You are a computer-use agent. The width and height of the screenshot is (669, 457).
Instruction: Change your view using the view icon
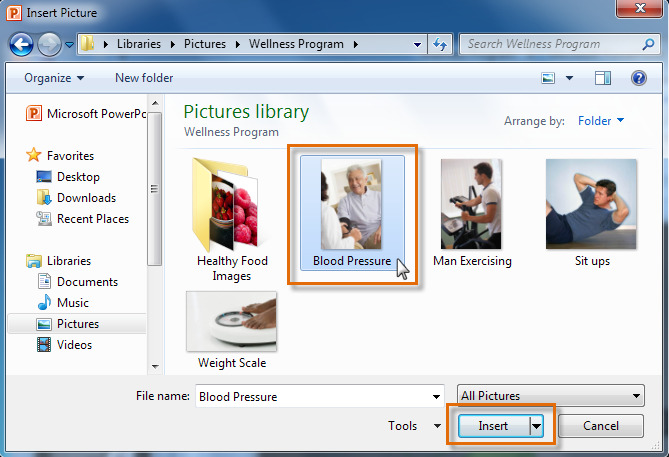click(x=548, y=78)
